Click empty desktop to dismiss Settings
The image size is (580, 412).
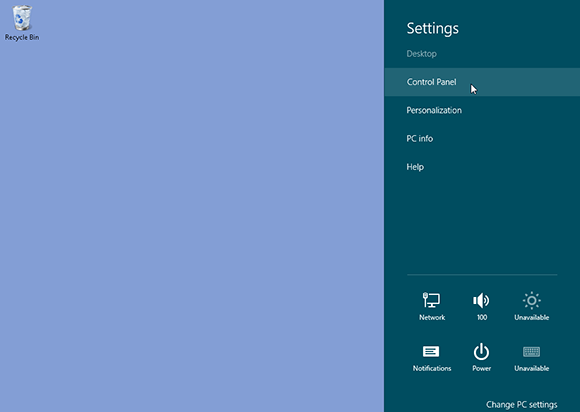click(192, 207)
